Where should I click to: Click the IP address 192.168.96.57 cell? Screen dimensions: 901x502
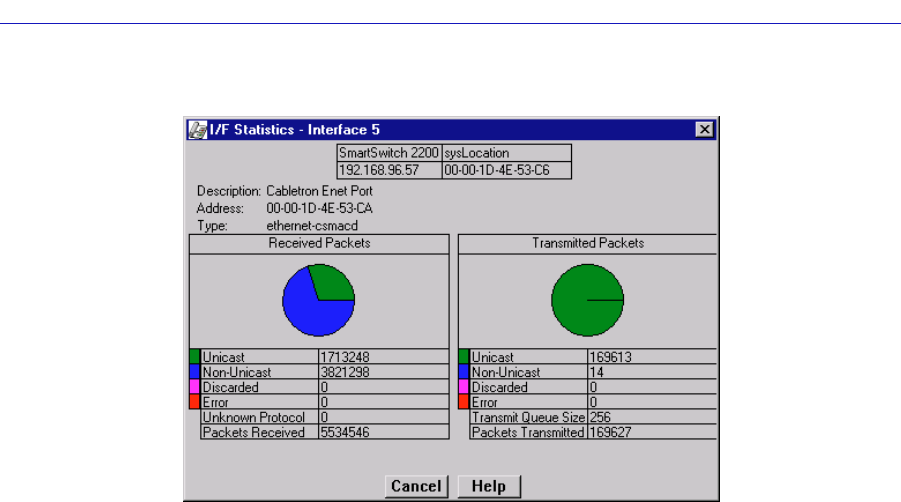[x=388, y=171]
